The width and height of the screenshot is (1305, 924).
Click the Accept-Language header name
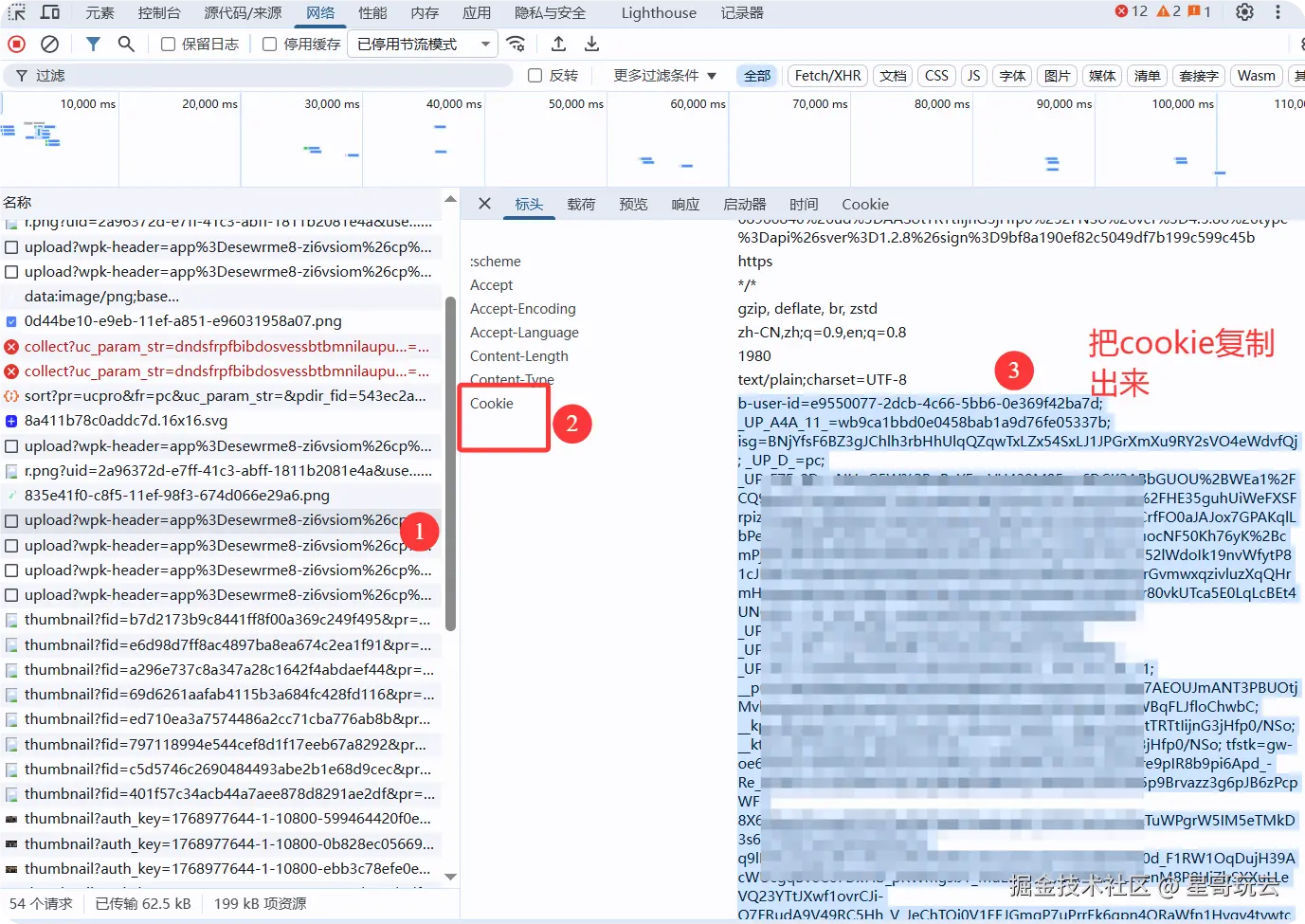(524, 333)
